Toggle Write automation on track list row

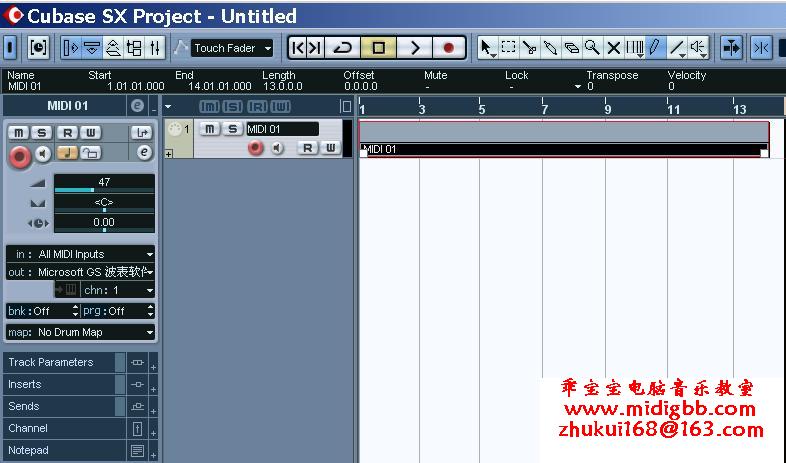(330, 148)
